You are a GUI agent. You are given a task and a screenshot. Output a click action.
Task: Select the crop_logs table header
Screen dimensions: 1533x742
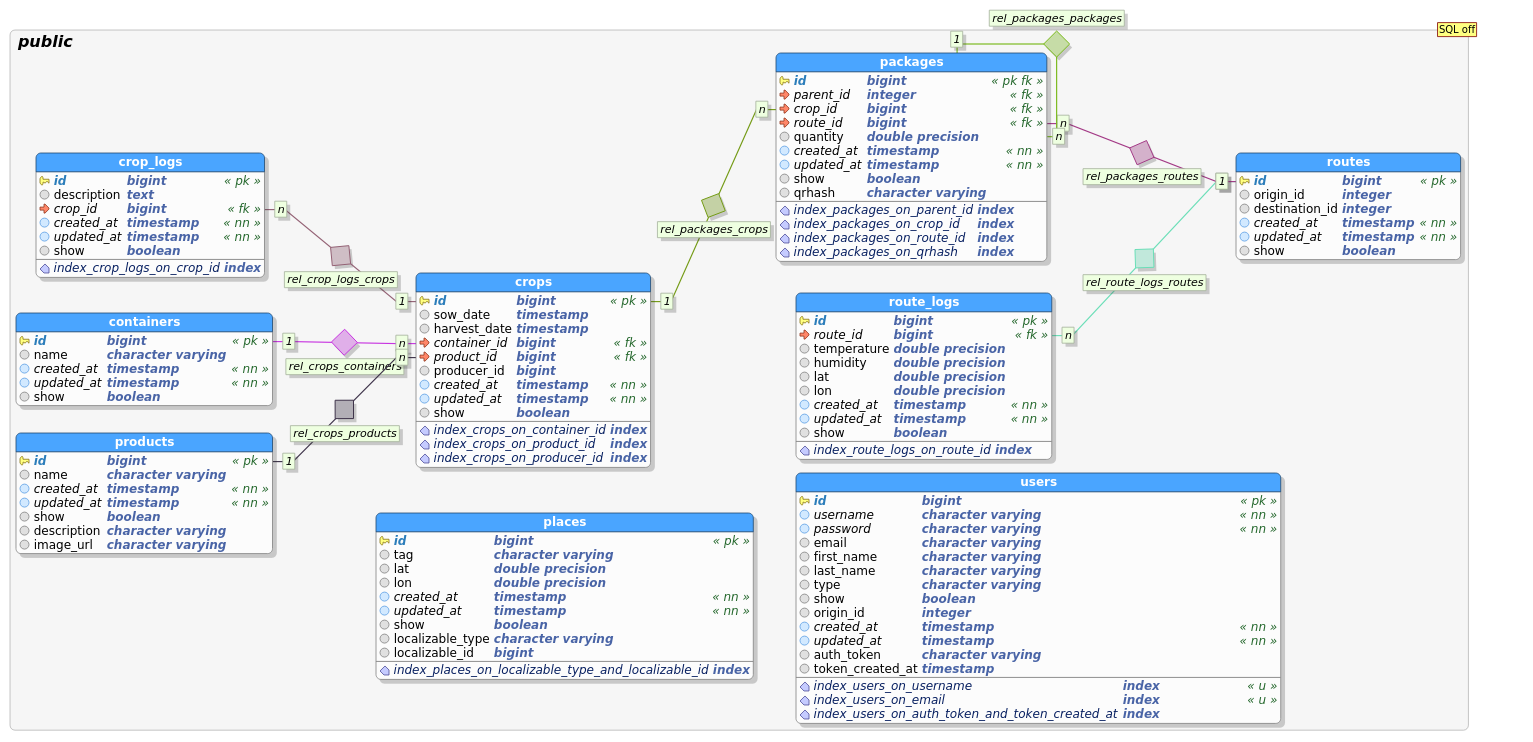tap(150, 162)
